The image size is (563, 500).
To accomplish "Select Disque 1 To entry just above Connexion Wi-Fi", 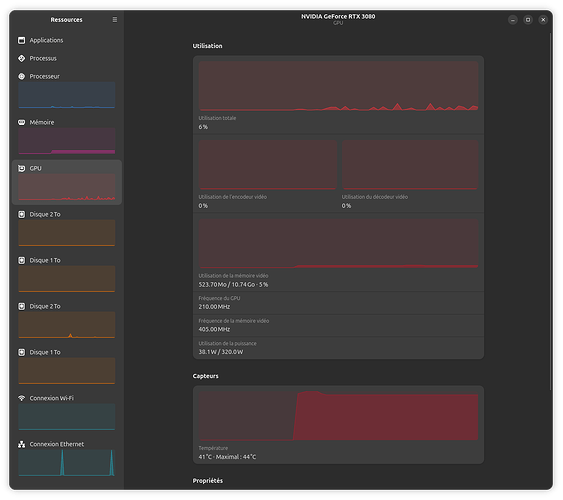I will tap(67, 366).
